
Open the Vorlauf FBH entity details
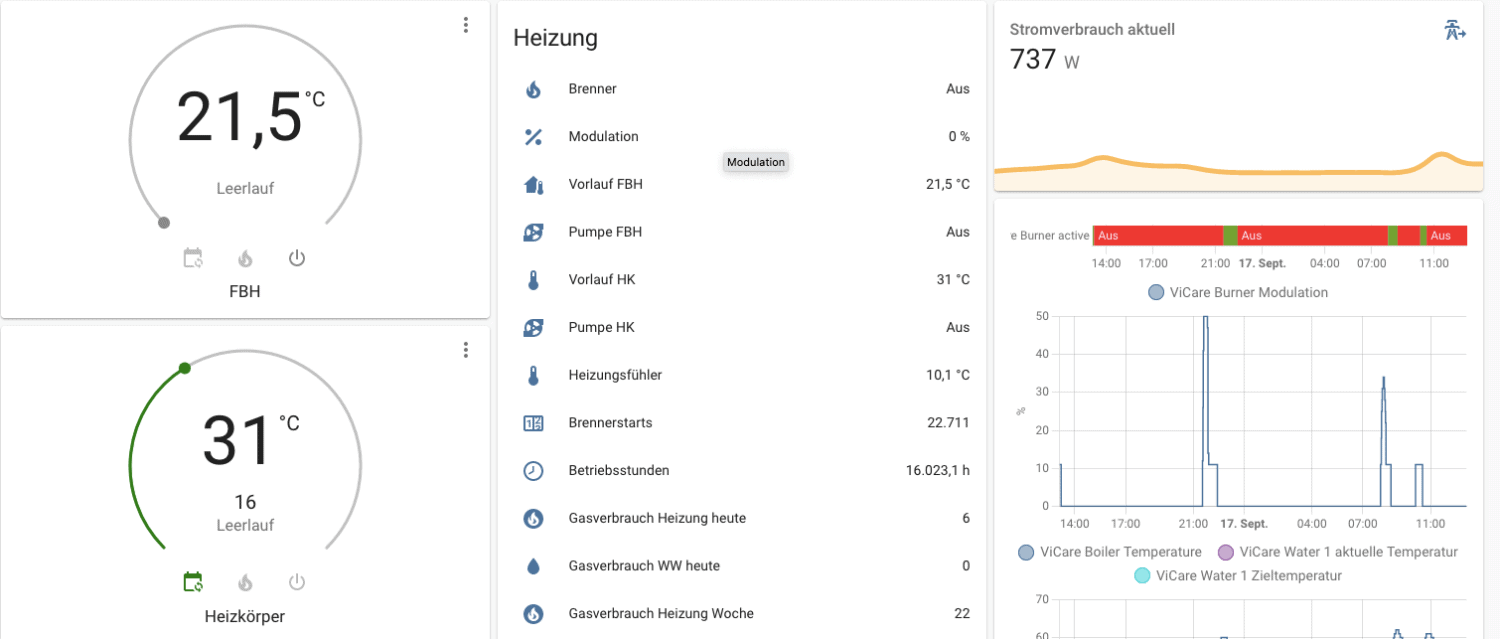pyautogui.click(x=605, y=184)
